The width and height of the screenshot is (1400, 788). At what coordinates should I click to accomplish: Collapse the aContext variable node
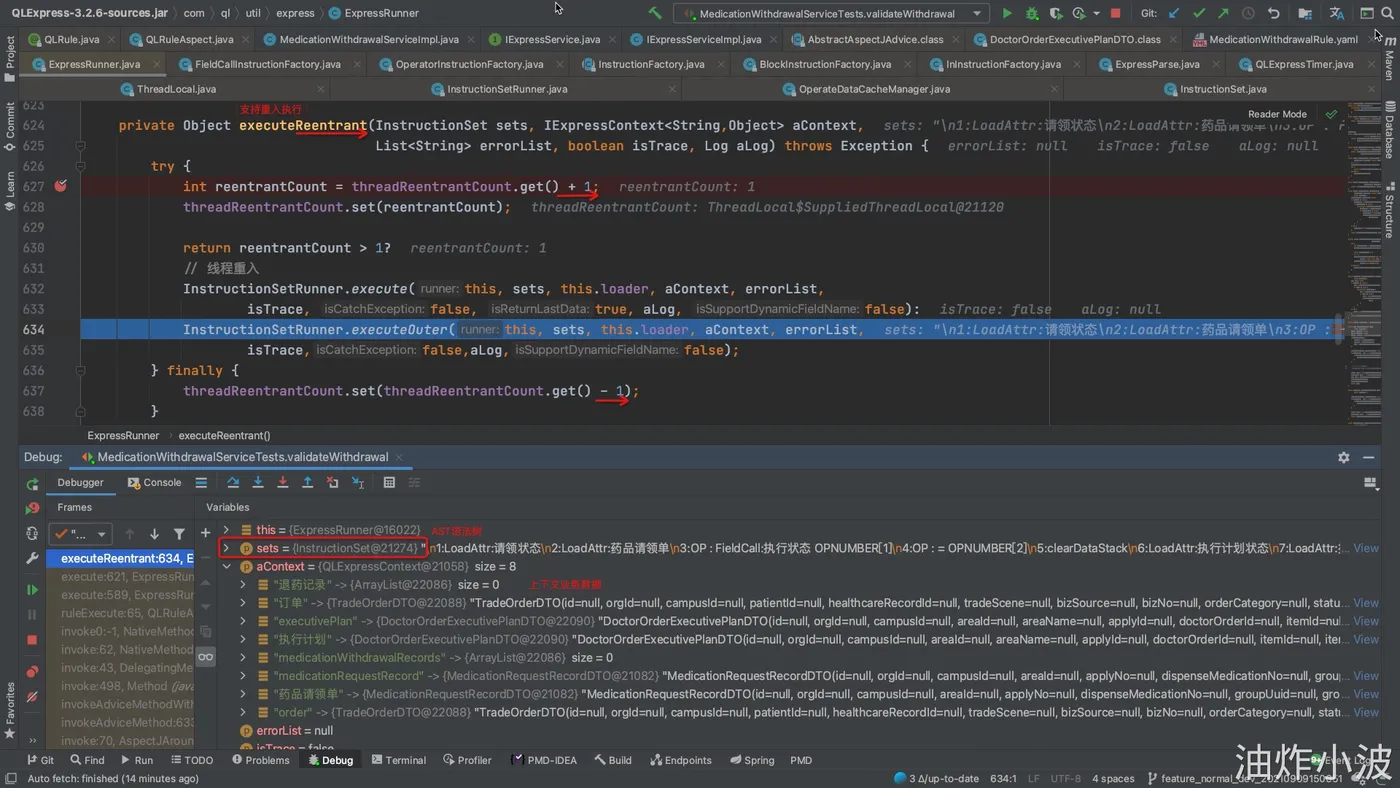click(226, 566)
